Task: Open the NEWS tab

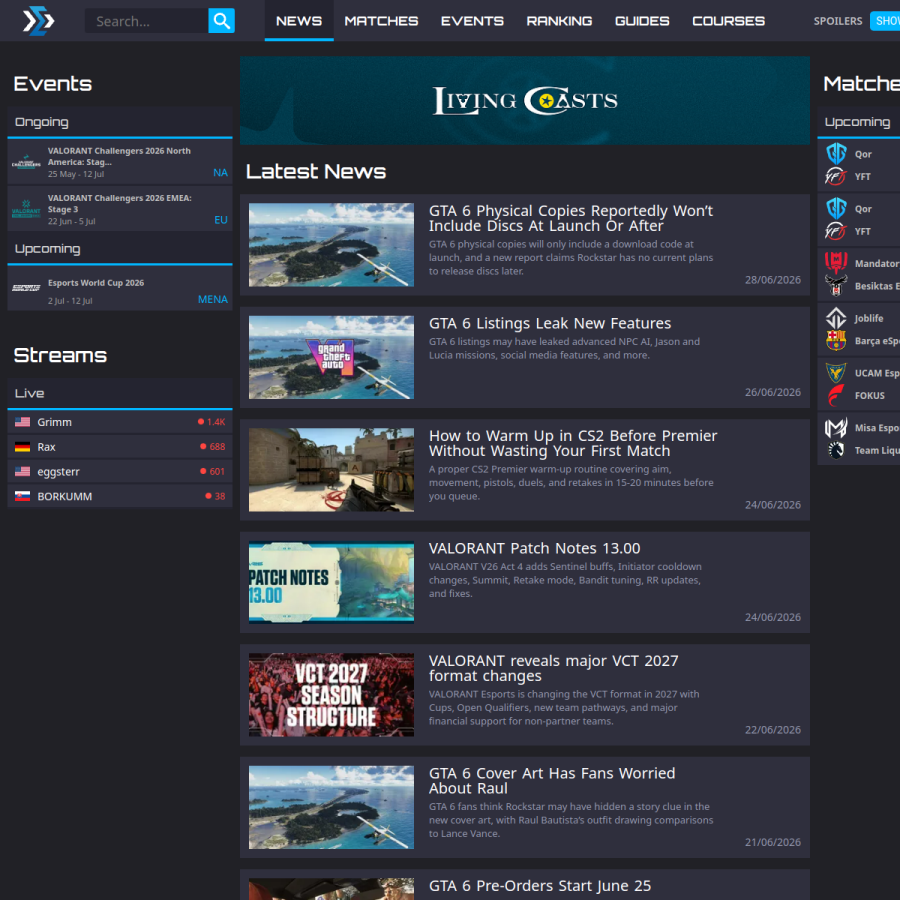Action: [299, 21]
